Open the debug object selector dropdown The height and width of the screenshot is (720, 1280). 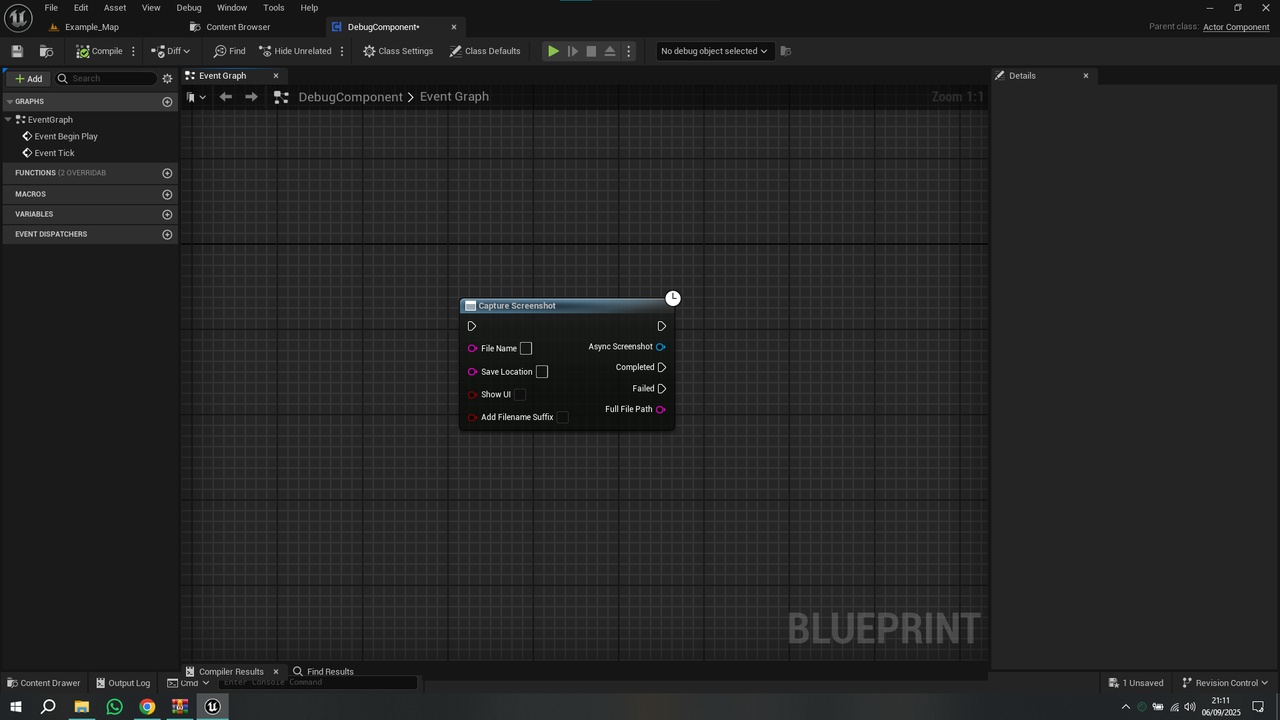pos(714,51)
